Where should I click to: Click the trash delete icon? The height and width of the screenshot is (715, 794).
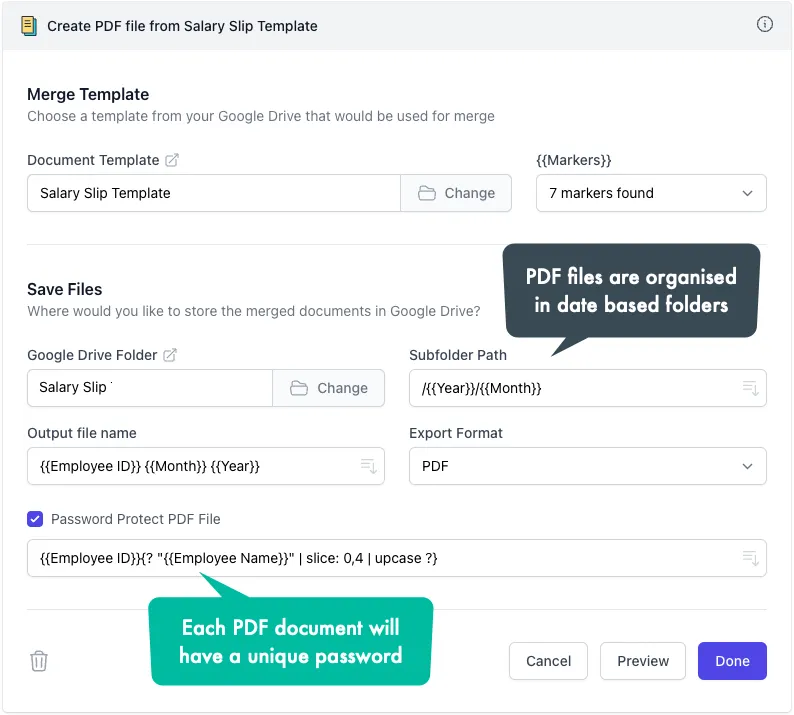[x=39, y=661]
